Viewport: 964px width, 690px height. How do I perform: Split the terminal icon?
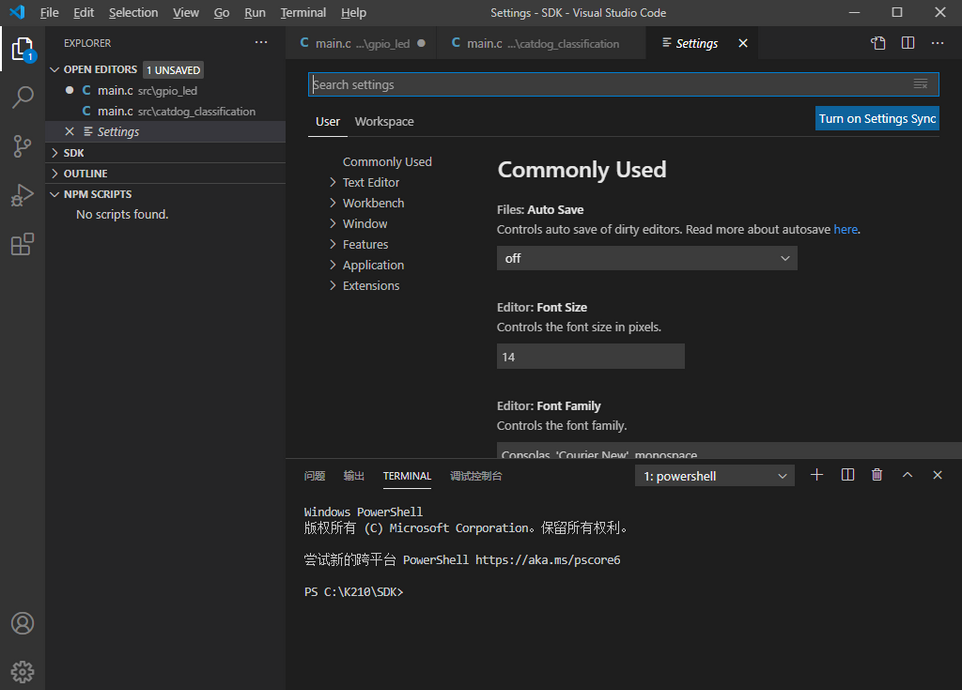pyautogui.click(x=848, y=475)
